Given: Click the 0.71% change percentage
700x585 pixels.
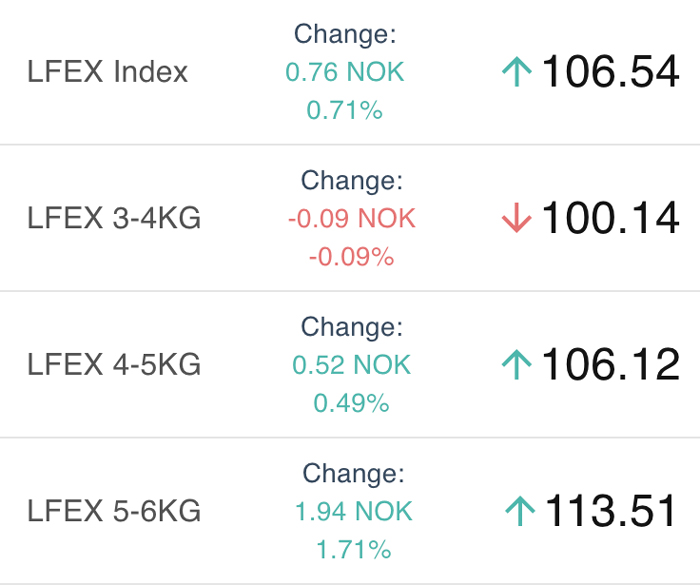Looking at the screenshot, I should [x=345, y=110].
